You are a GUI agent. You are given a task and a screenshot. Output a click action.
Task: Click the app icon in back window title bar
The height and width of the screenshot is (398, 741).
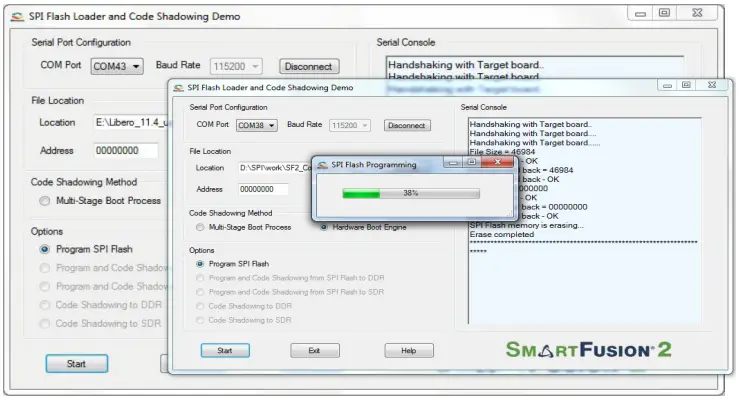17,17
